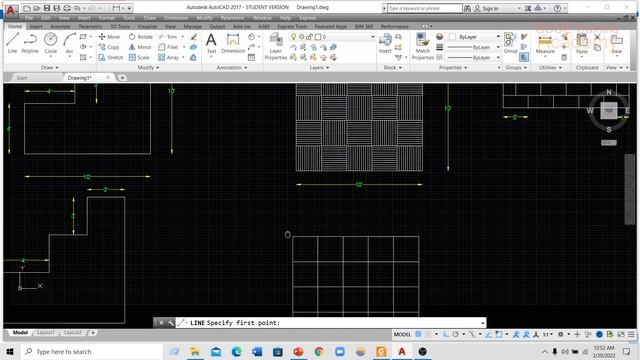640x360 pixels.
Task: Select the multiline Text tool
Action: coord(211,43)
